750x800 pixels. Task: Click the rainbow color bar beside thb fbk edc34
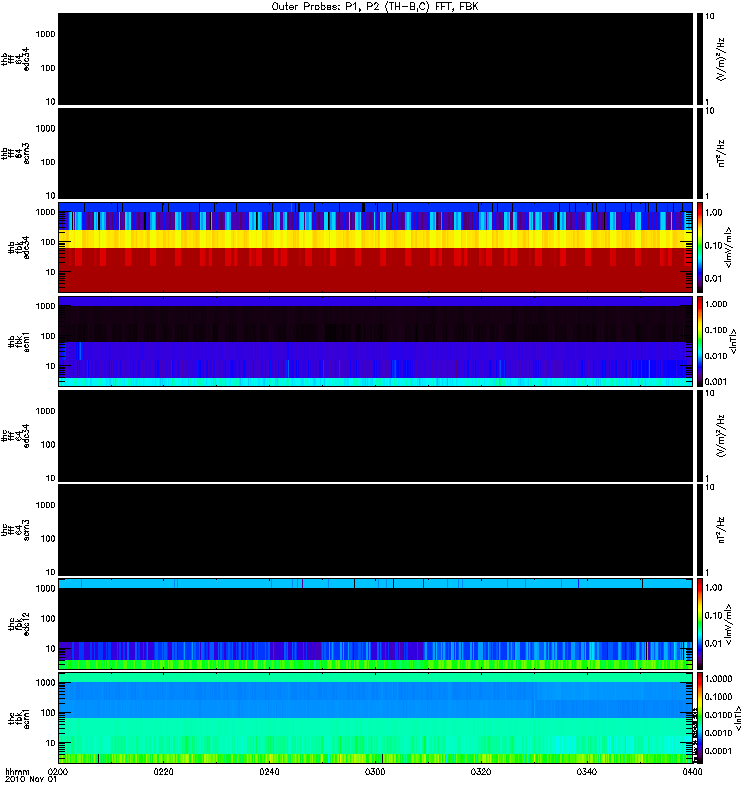point(700,247)
